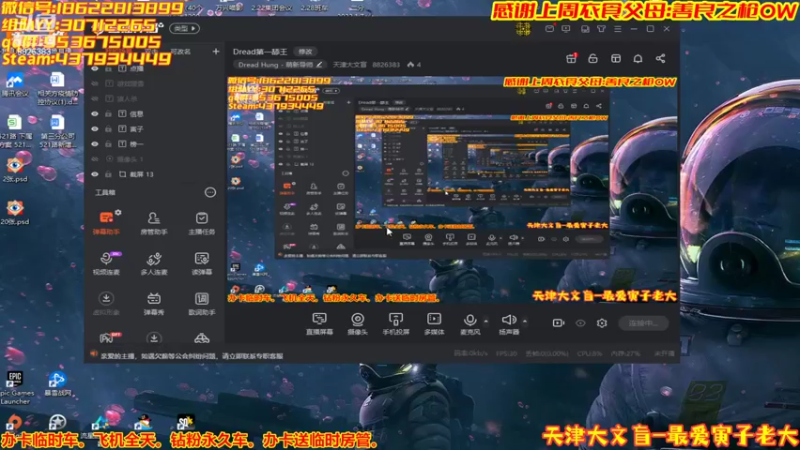This screenshot has height=450, width=800.
Task: Open the 房管助手 room manager tool
Action: tap(154, 223)
